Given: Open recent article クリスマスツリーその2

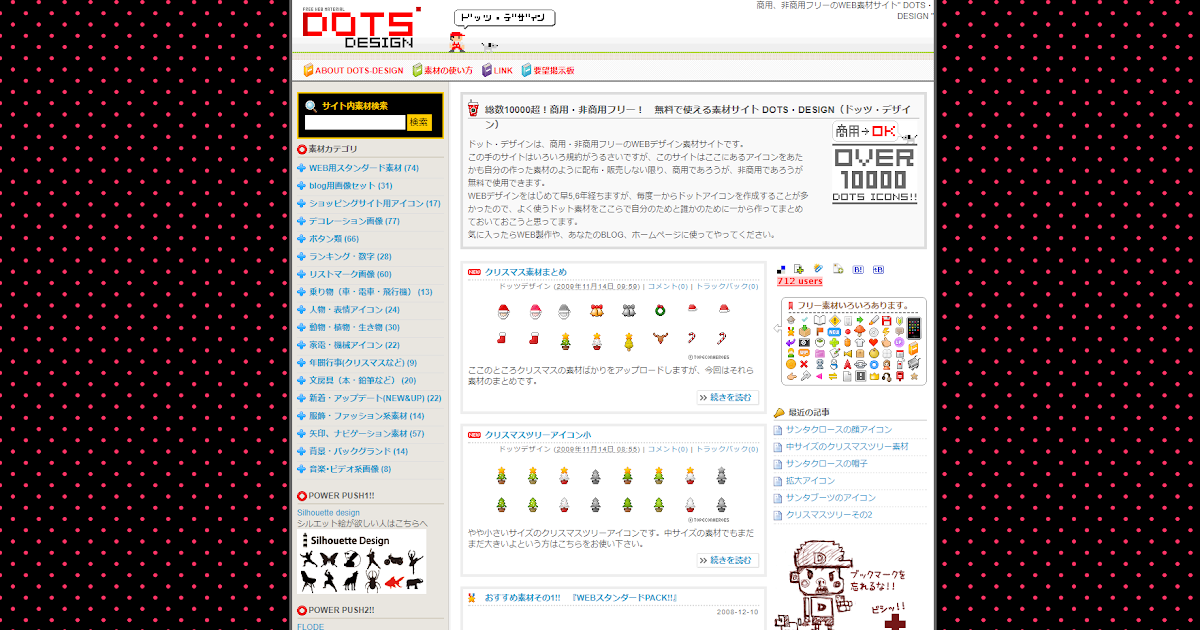Looking at the screenshot, I should pos(829,515).
